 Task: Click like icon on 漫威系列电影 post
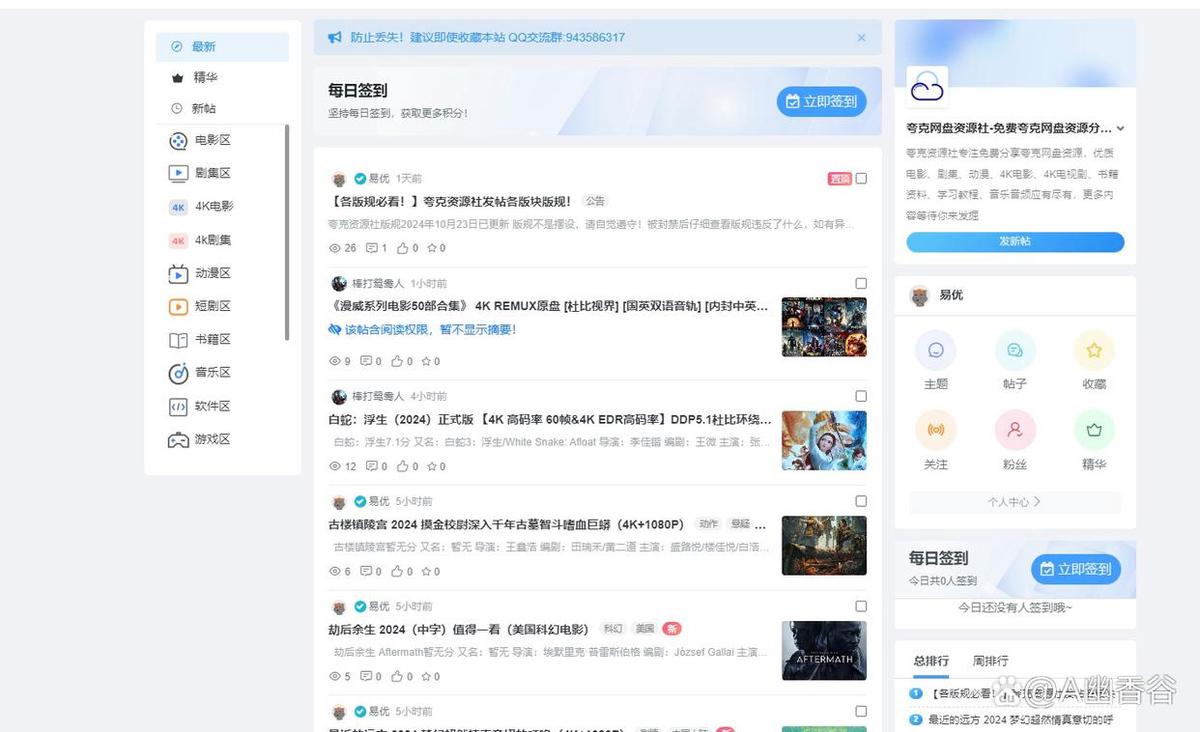point(397,361)
